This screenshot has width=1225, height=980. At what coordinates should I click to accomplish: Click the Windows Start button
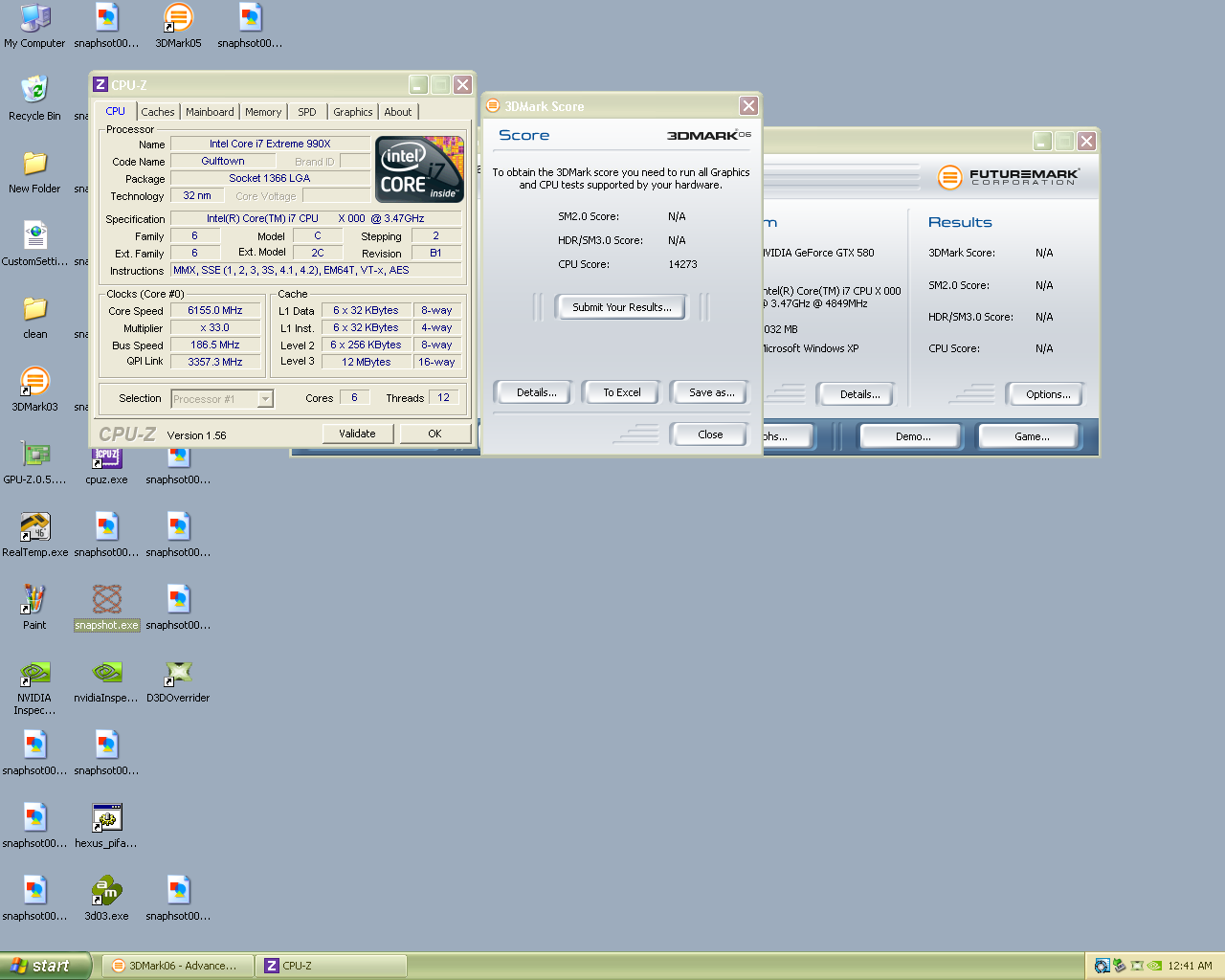(x=46, y=966)
